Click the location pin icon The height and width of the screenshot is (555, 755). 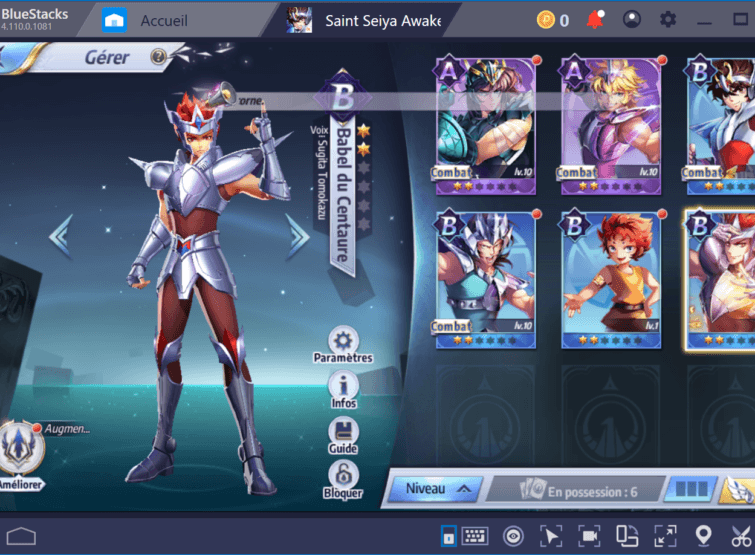[703, 535]
